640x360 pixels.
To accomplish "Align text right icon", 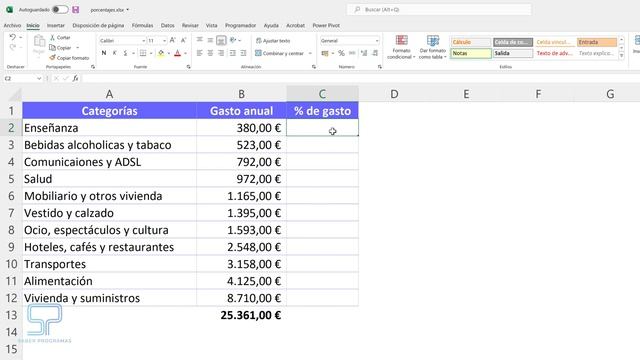I will pos(221,53).
